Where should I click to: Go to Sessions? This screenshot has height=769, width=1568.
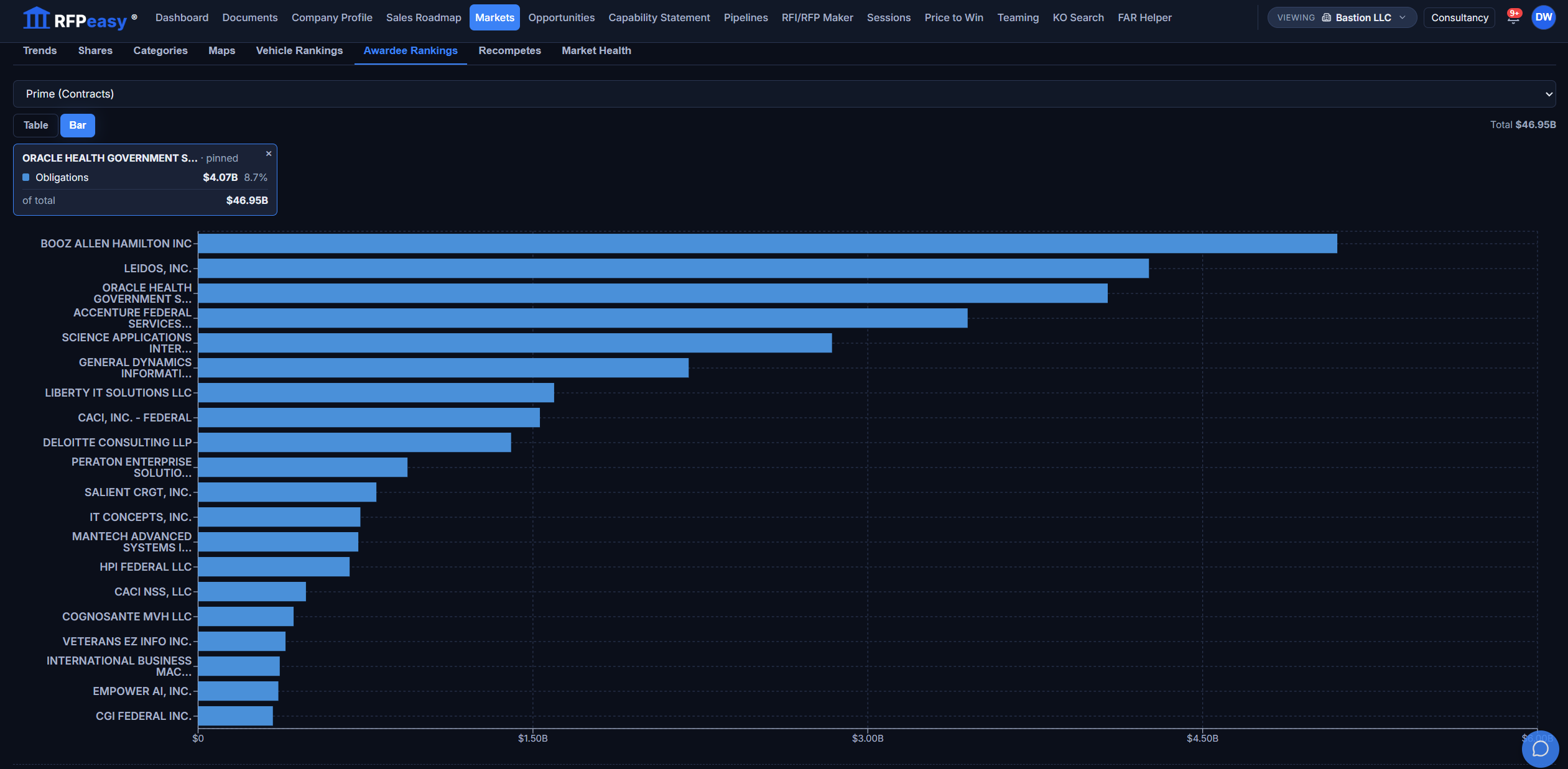point(888,17)
